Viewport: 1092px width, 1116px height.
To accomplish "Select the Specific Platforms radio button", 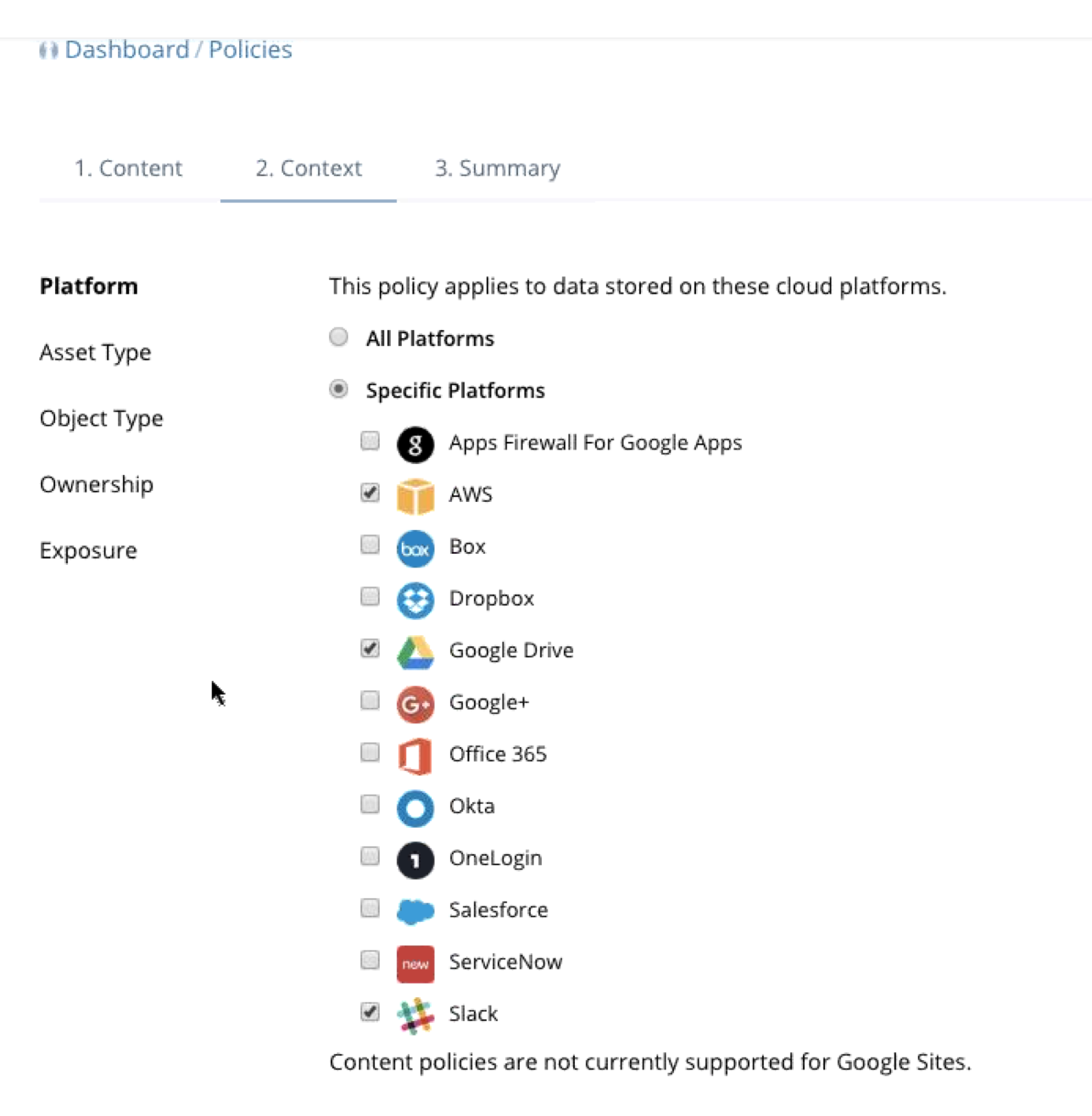I will point(339,389).
